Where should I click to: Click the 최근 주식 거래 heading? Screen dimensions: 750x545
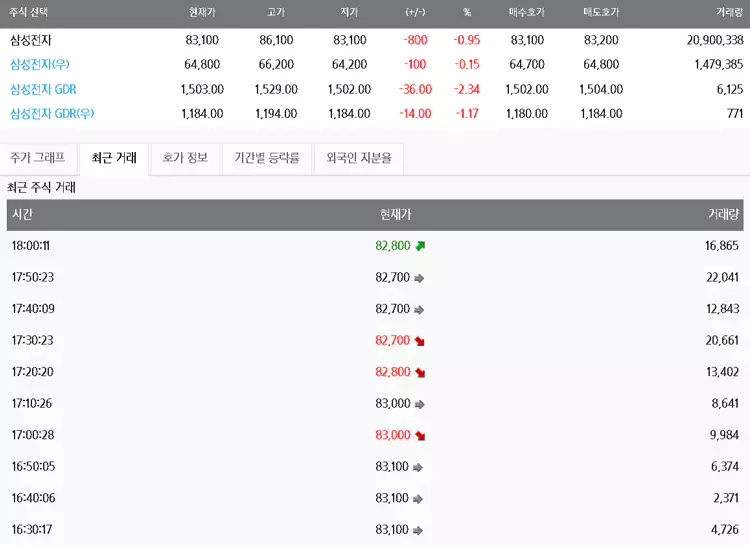42,188
